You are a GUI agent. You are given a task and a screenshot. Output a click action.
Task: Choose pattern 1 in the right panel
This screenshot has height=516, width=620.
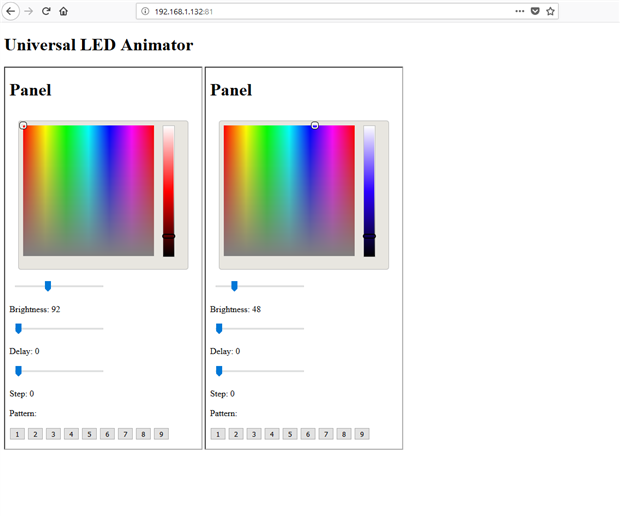[x=218, y=434]
